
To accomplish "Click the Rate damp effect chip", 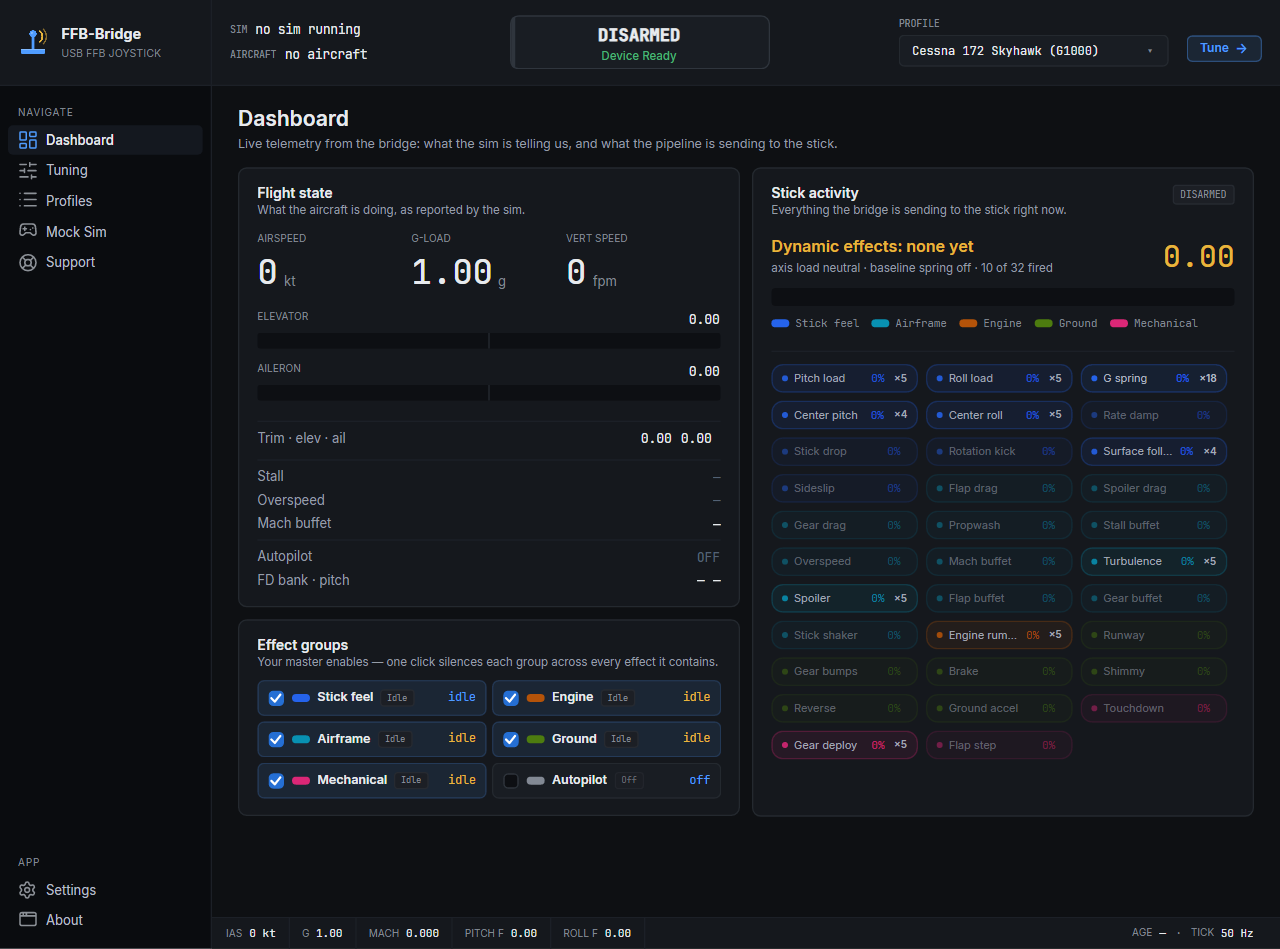I will tap(1154, 415).
